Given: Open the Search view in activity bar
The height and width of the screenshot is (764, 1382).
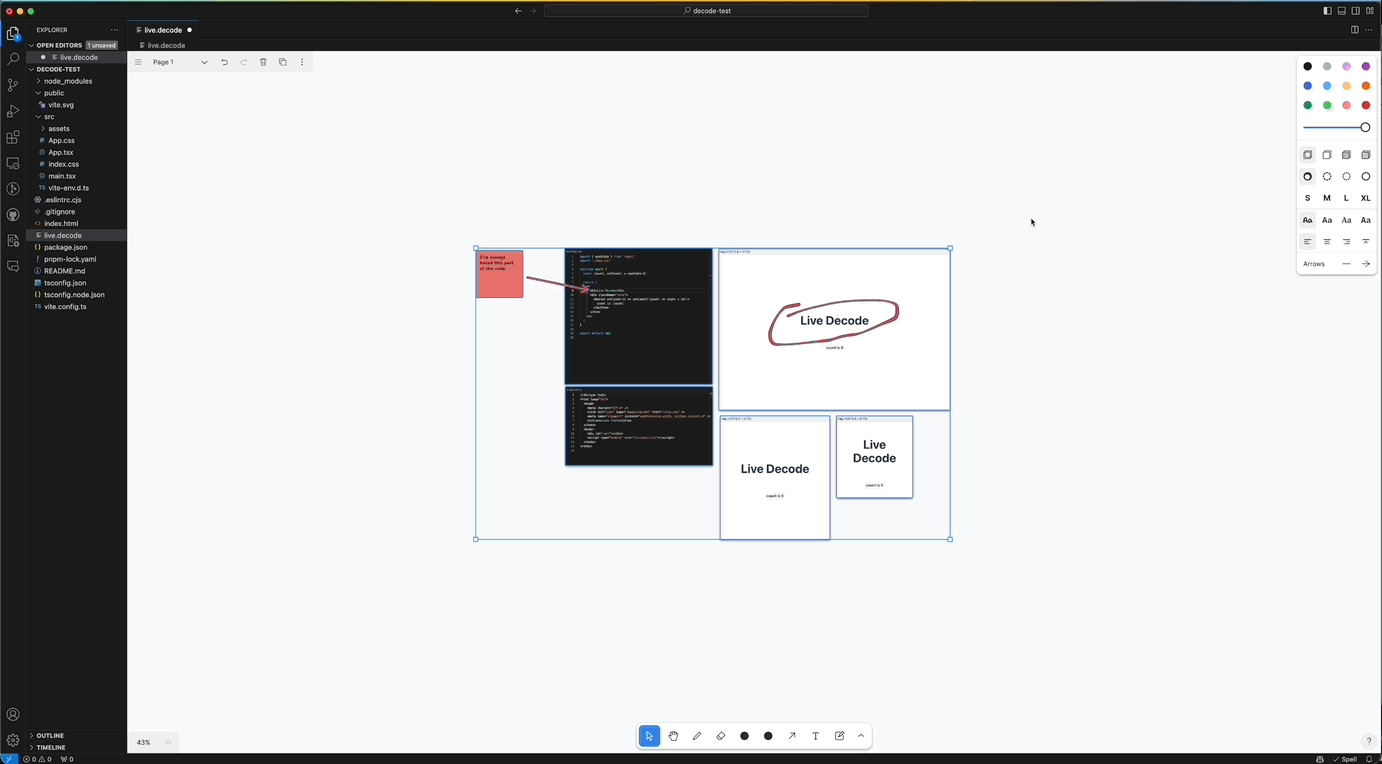Looking at the screenshot, I should tap(13, 59).
